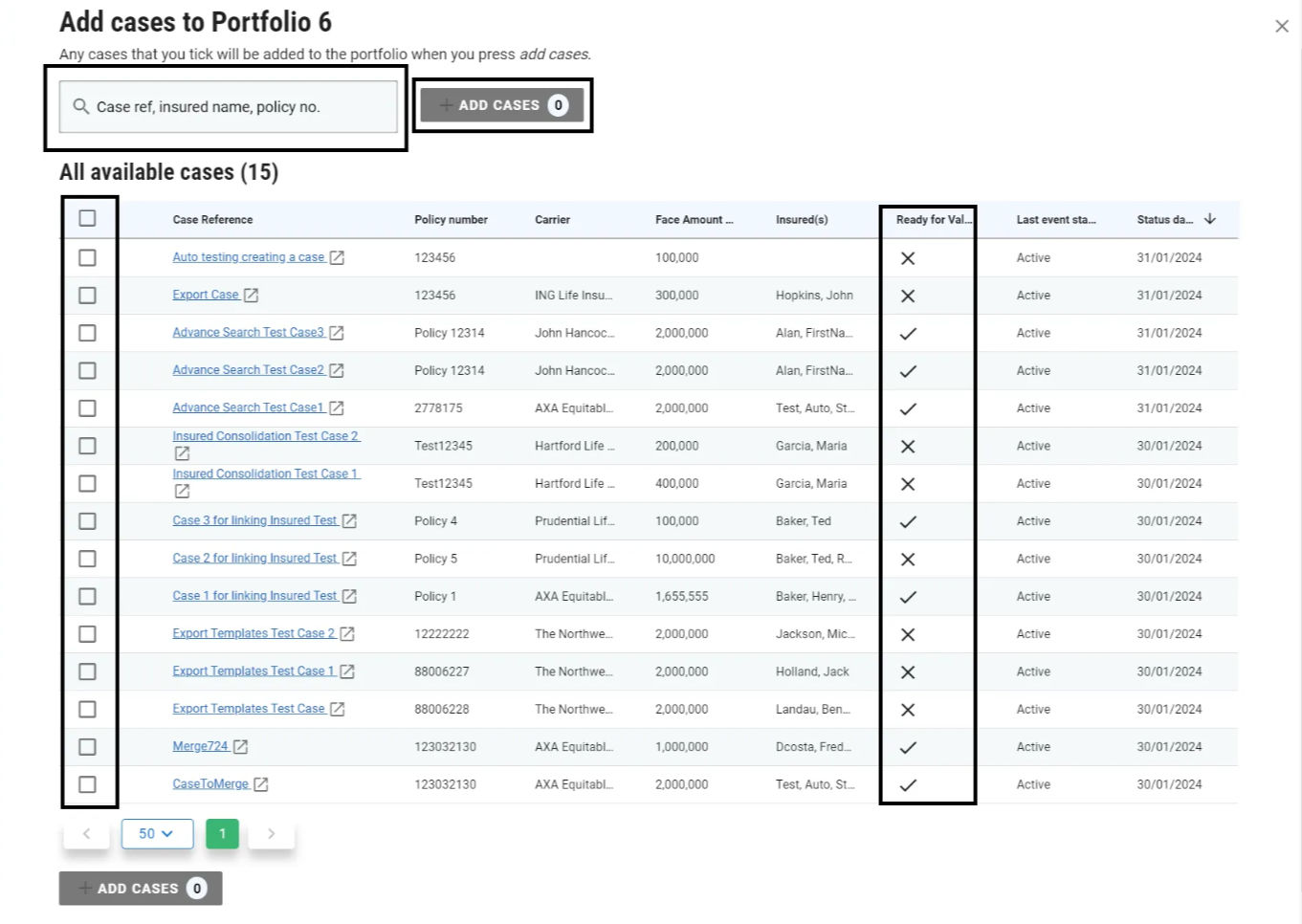Screen dimensions: 1302x924
Task: Sort by the Face Amount column header
Action: pos(694,220)
